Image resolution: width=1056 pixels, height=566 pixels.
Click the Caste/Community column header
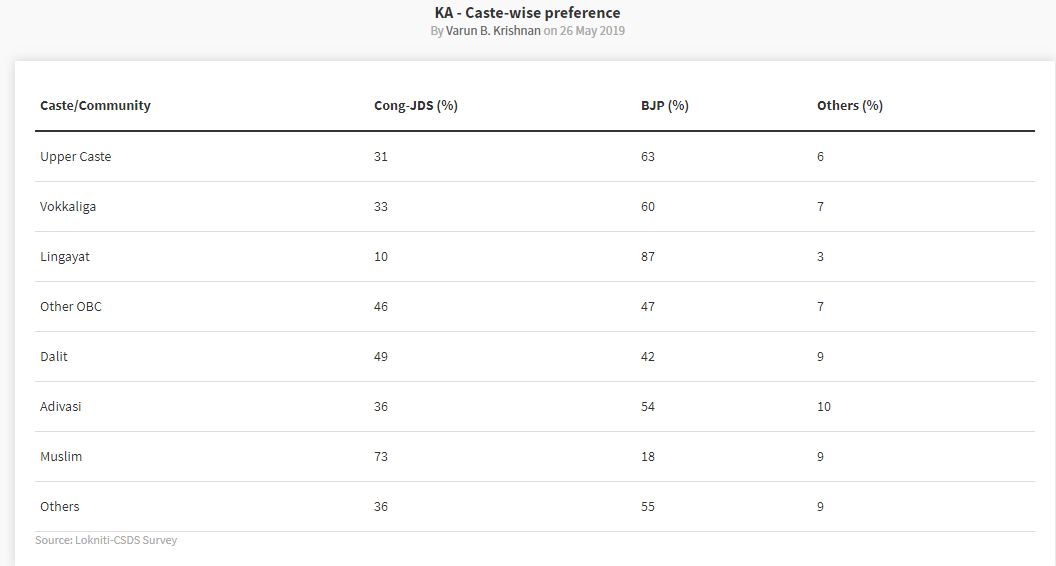(95, 106)
